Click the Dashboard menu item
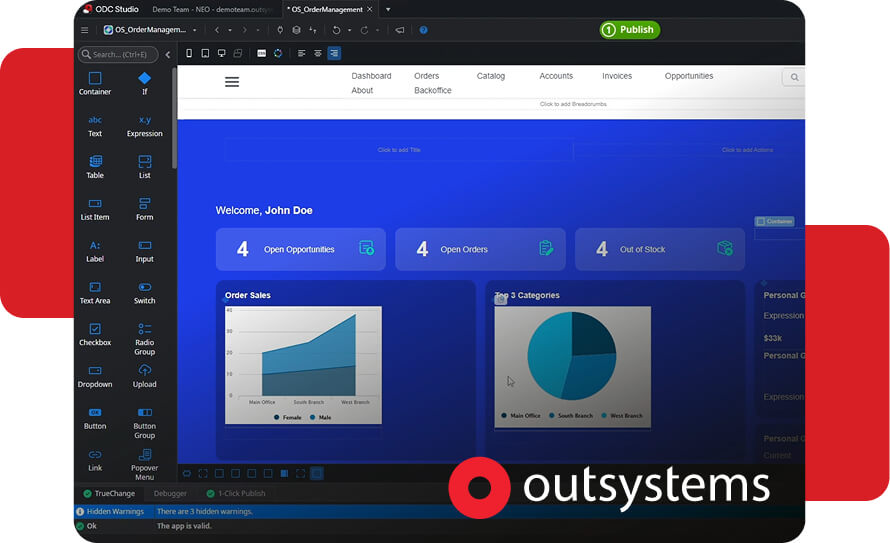Image resolution: width=890 pixels, height=543 pixels. (371, 76)
